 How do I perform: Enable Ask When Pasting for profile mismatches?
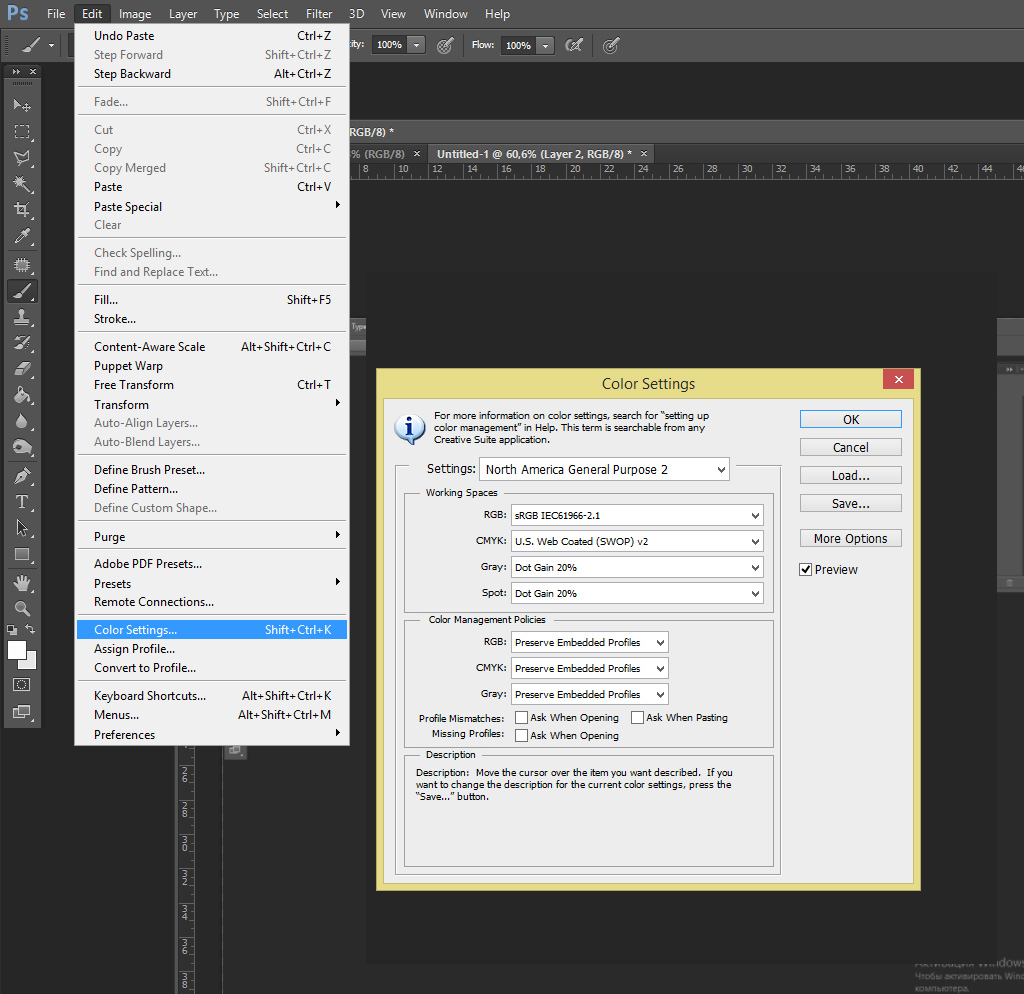(x=638, y=718)
